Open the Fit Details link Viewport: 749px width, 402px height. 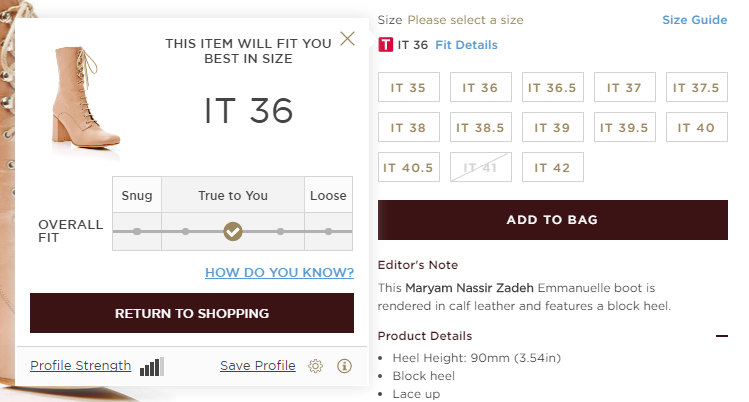[466, 45]
